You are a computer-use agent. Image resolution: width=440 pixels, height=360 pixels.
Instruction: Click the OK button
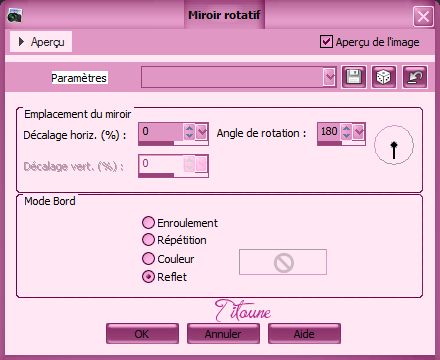click(x=142, y=333)
